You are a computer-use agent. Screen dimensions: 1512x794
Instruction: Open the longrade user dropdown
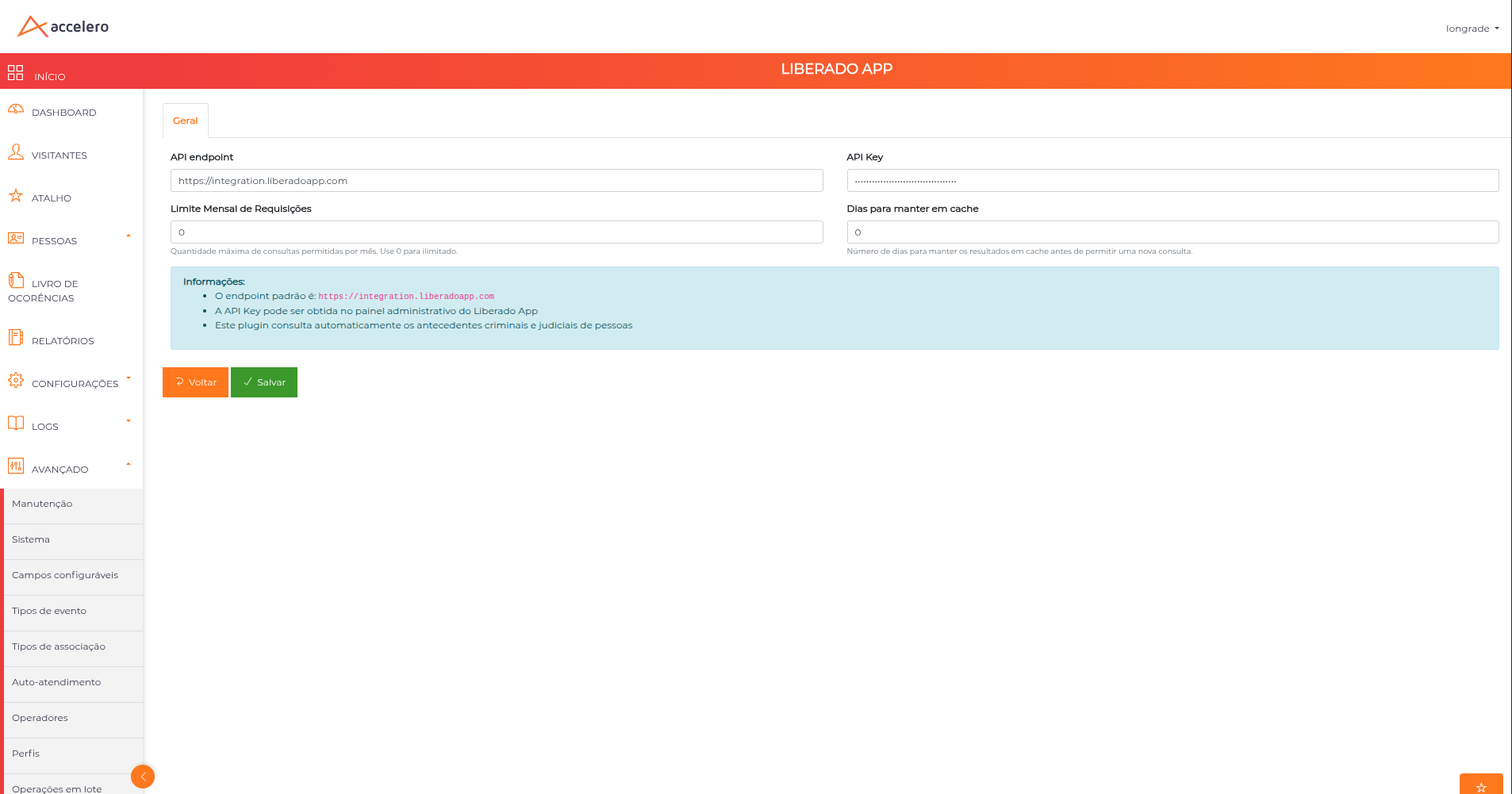1472,29
